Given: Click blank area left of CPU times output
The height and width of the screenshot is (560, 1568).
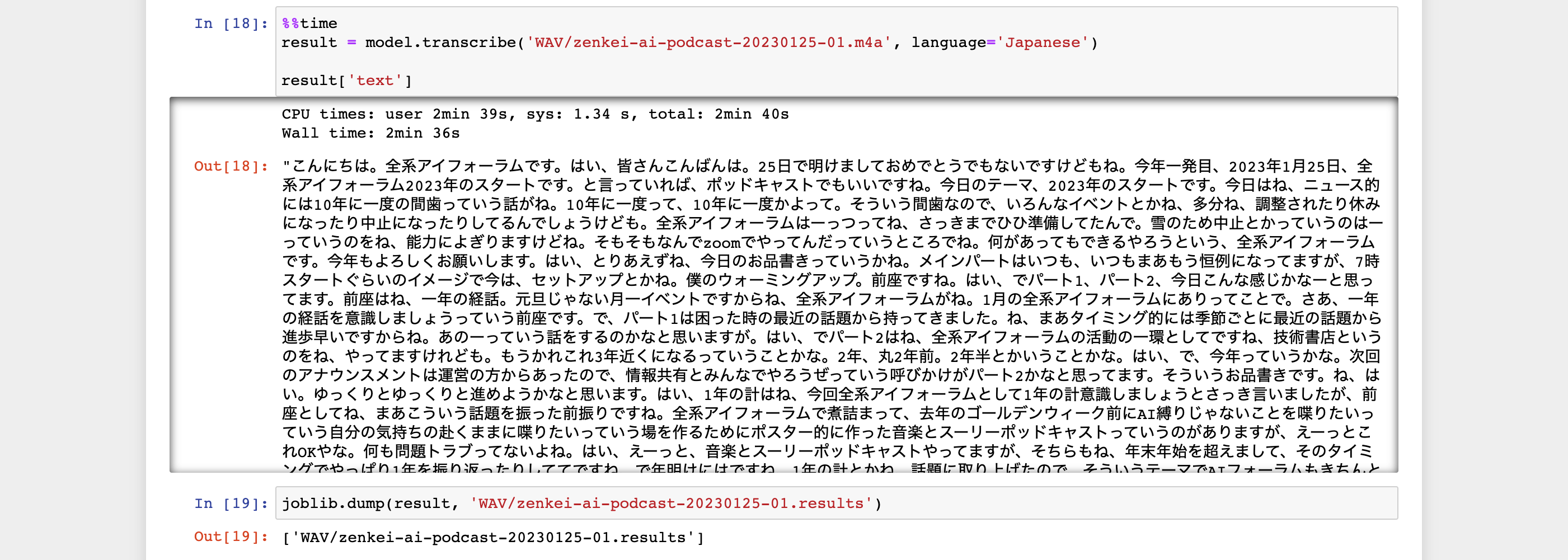Looking at the screenshot, I should 225,122.
